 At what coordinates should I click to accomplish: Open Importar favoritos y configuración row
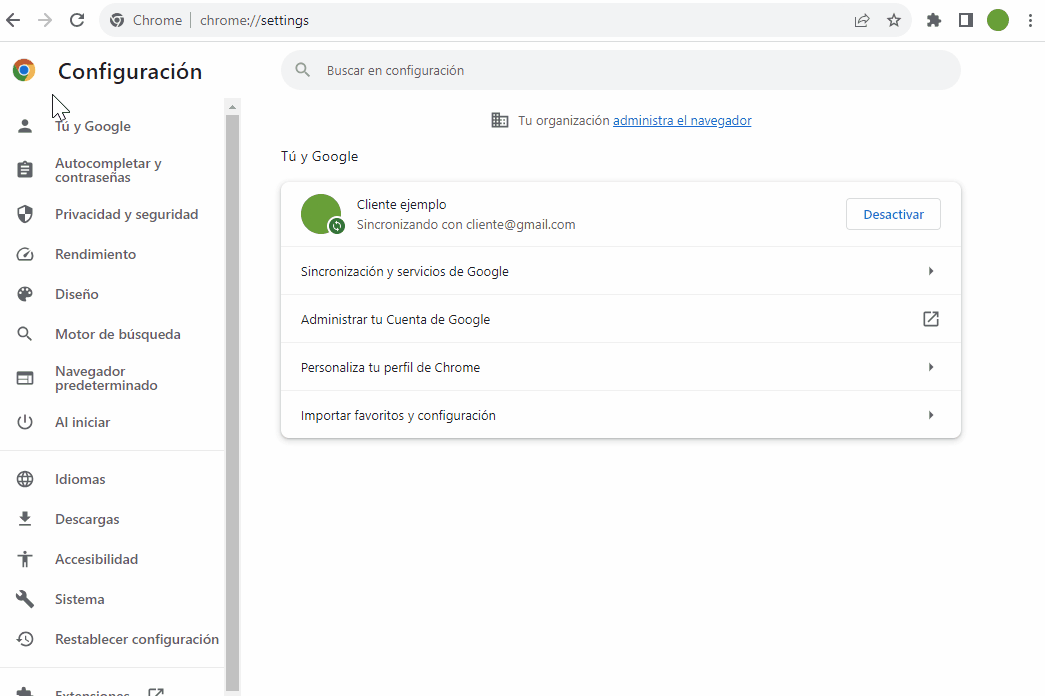(620, 415)
